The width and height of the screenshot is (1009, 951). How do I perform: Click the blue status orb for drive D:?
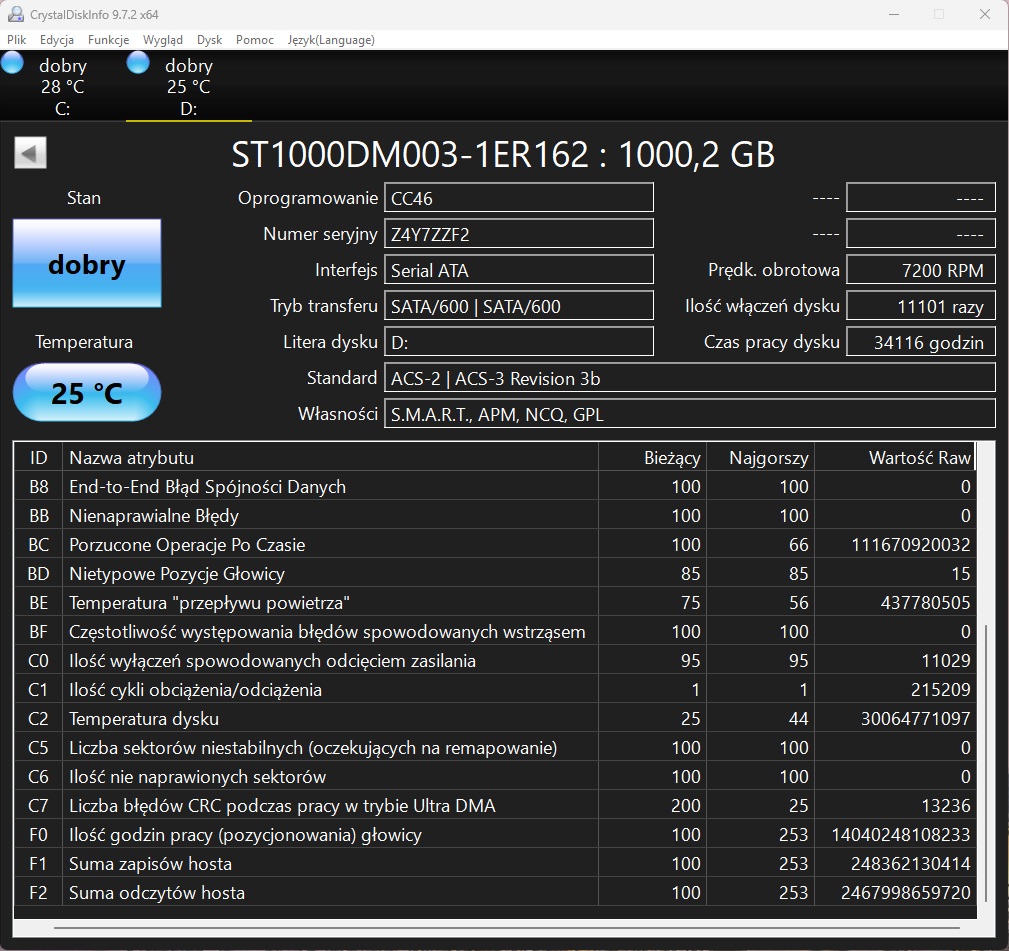138,64
